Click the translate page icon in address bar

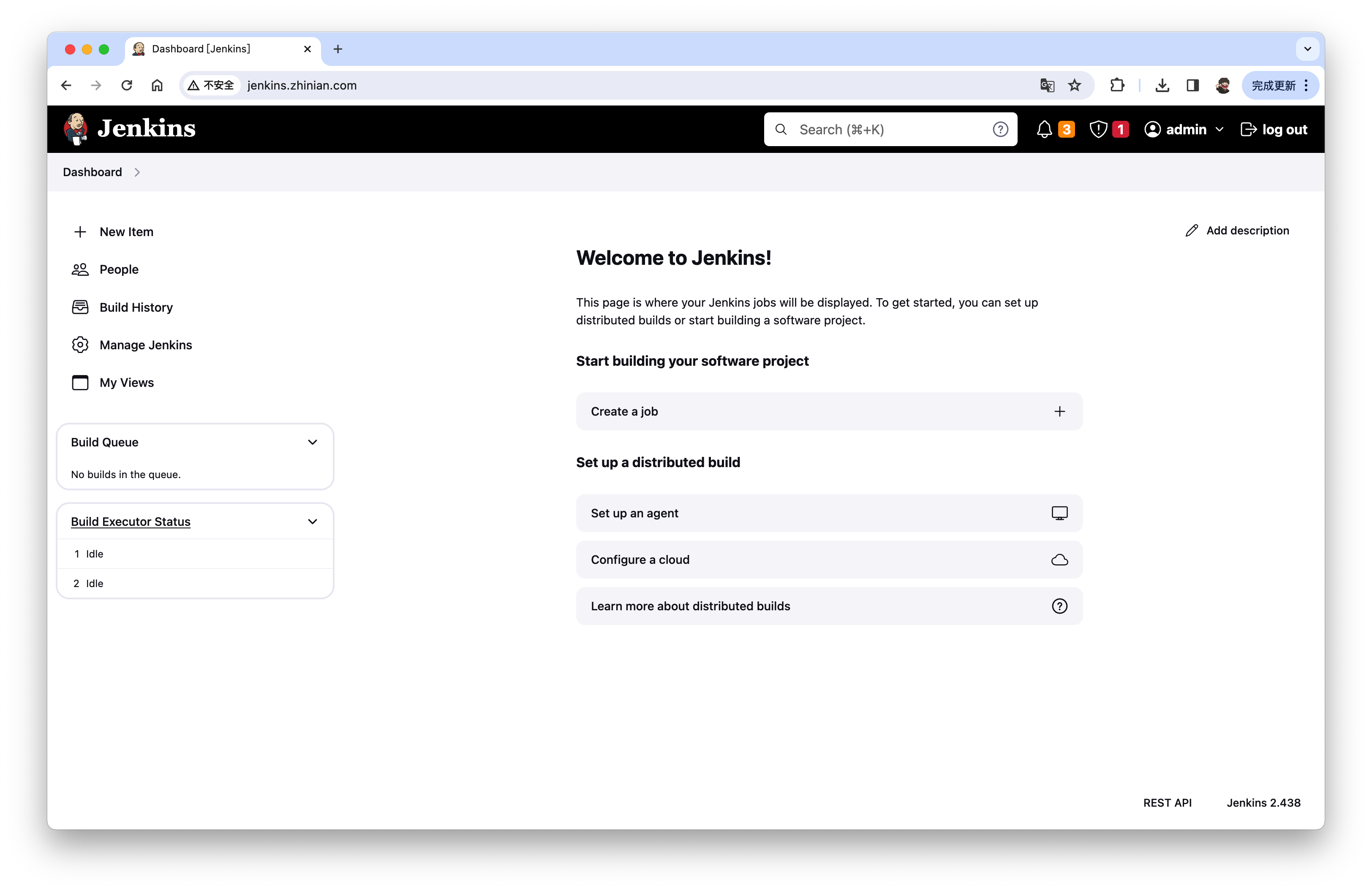(1047, 85)
